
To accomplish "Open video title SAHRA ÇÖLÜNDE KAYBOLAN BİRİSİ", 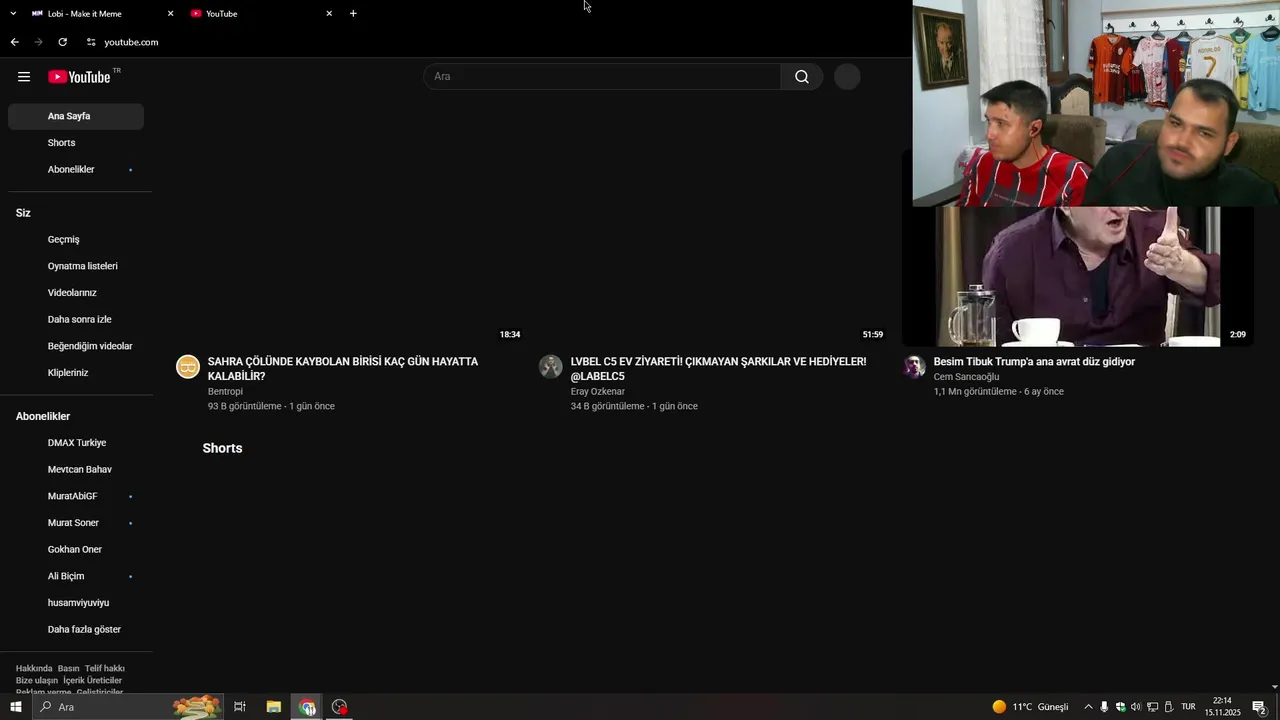I will coord(343,369).
